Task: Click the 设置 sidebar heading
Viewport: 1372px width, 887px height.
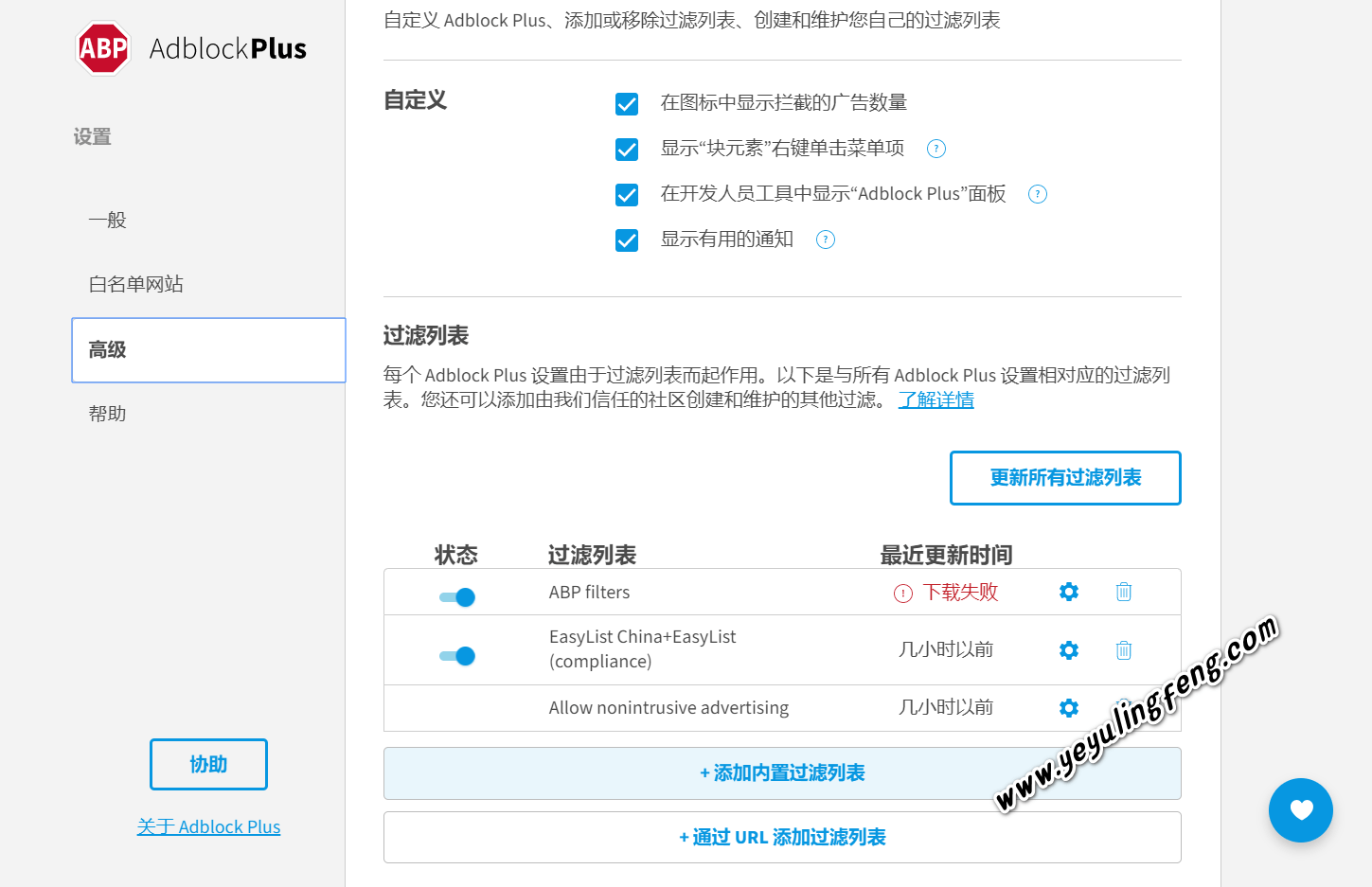Action: pos(93,137)
